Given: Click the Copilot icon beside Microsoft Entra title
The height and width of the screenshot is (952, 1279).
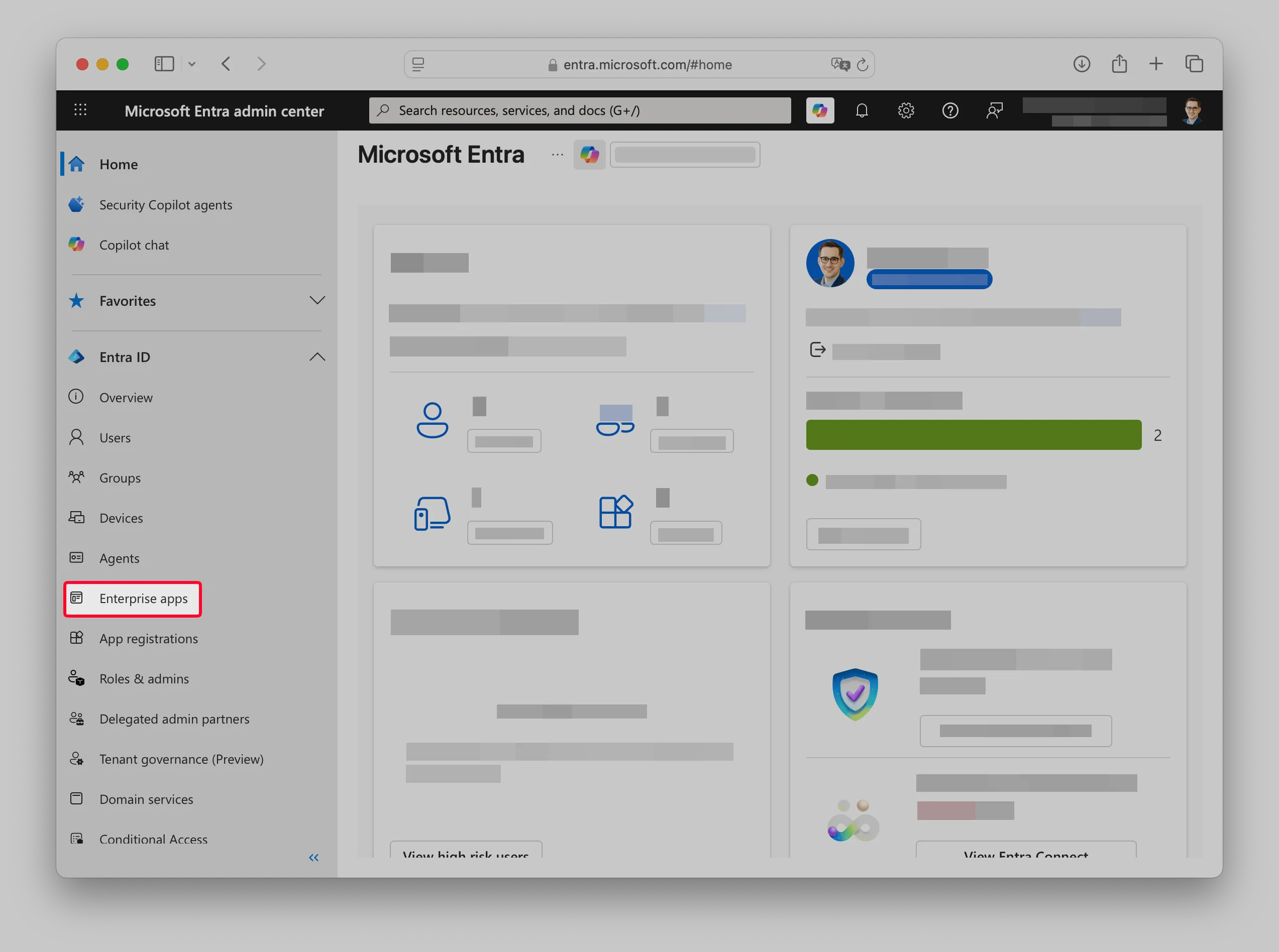Looking at the screenshot, I should pyautogui.click(x=589, y=155).
